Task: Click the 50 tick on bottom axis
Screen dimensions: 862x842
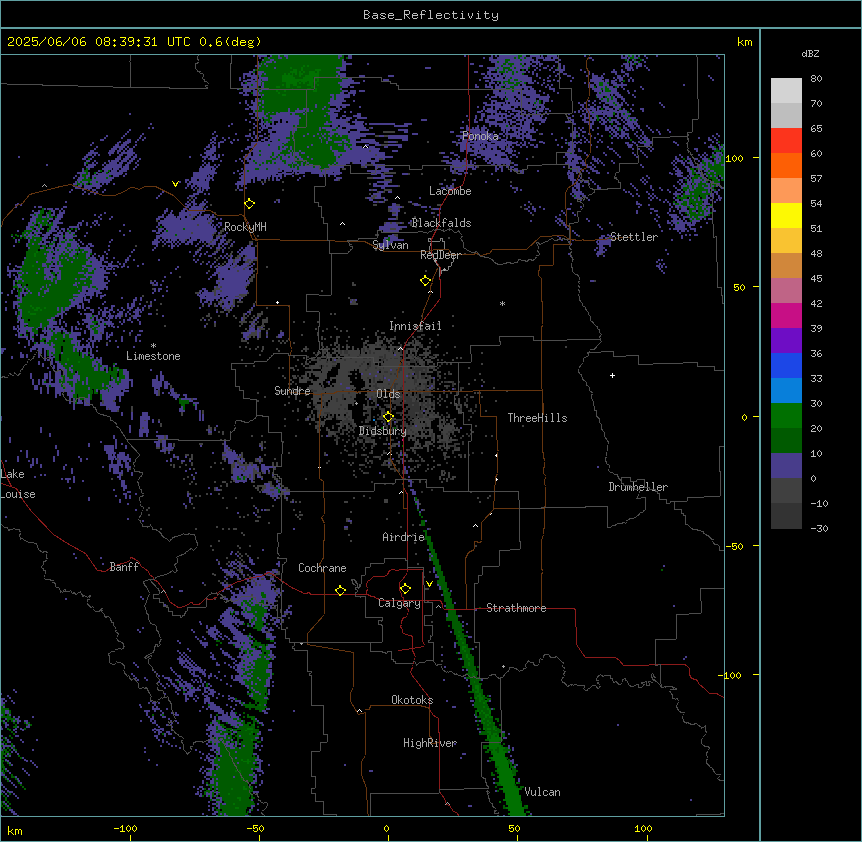Action: 514,828
